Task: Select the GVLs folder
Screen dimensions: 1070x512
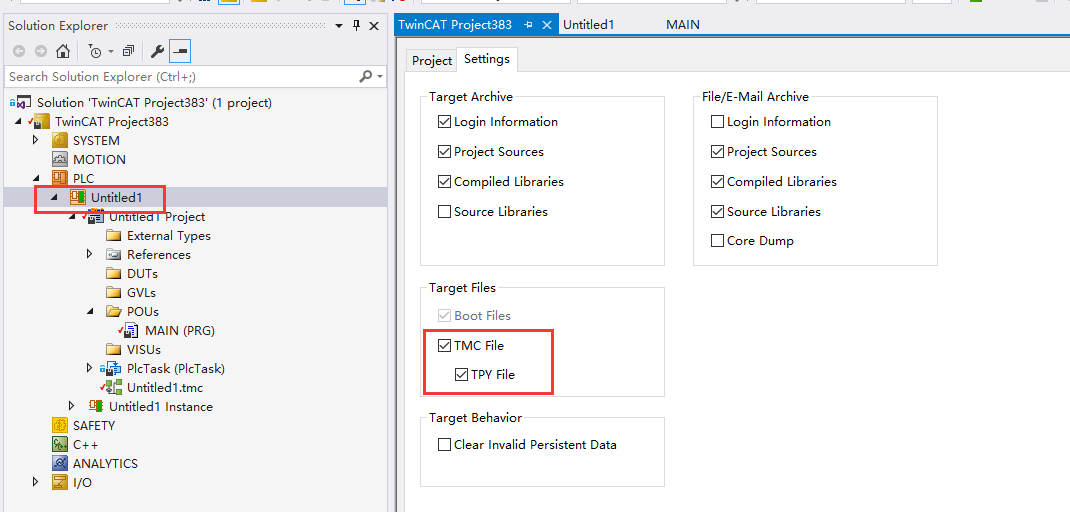Action: click(x=141, y=293)
